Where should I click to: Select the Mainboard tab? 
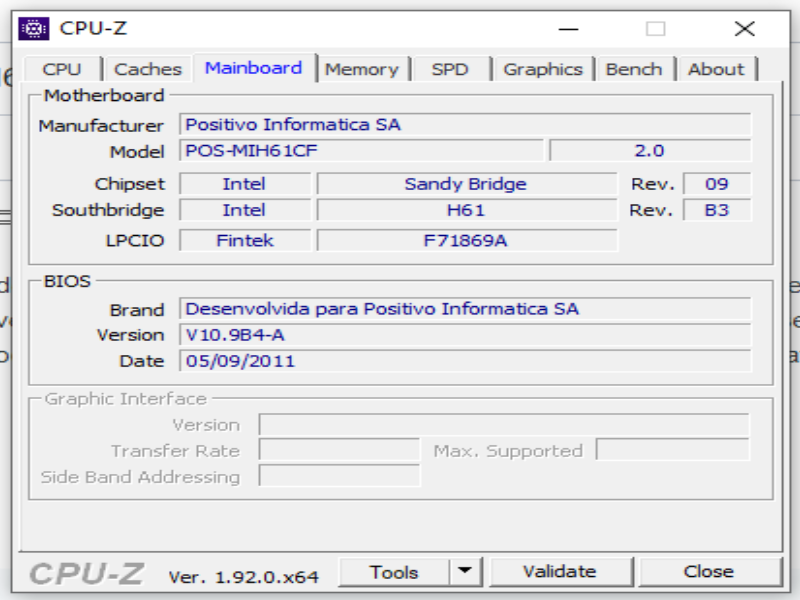coord(254,68)
